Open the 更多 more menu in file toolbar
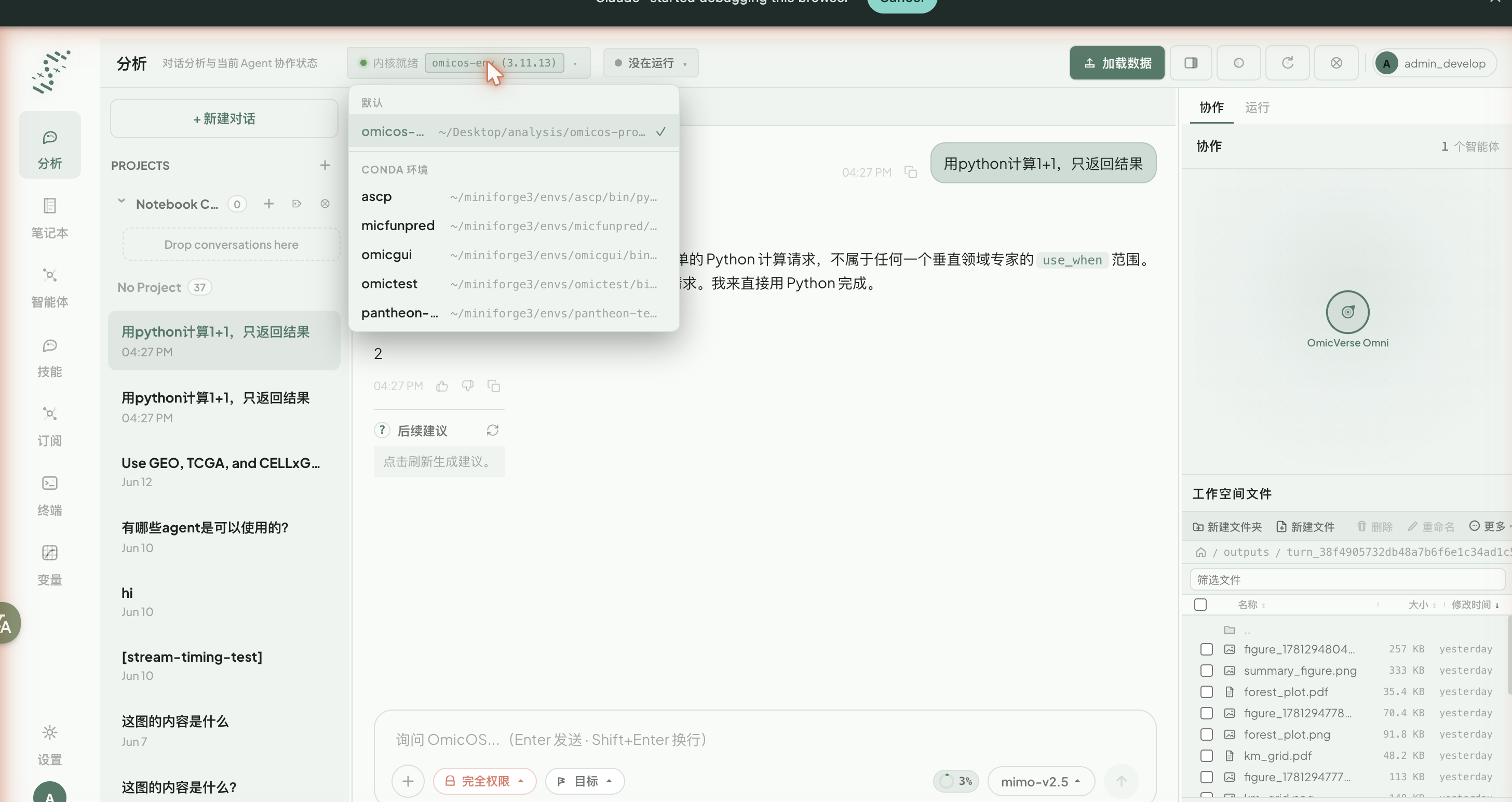The width and height of the screenshot is (1512, 802). click(1489, 526)
